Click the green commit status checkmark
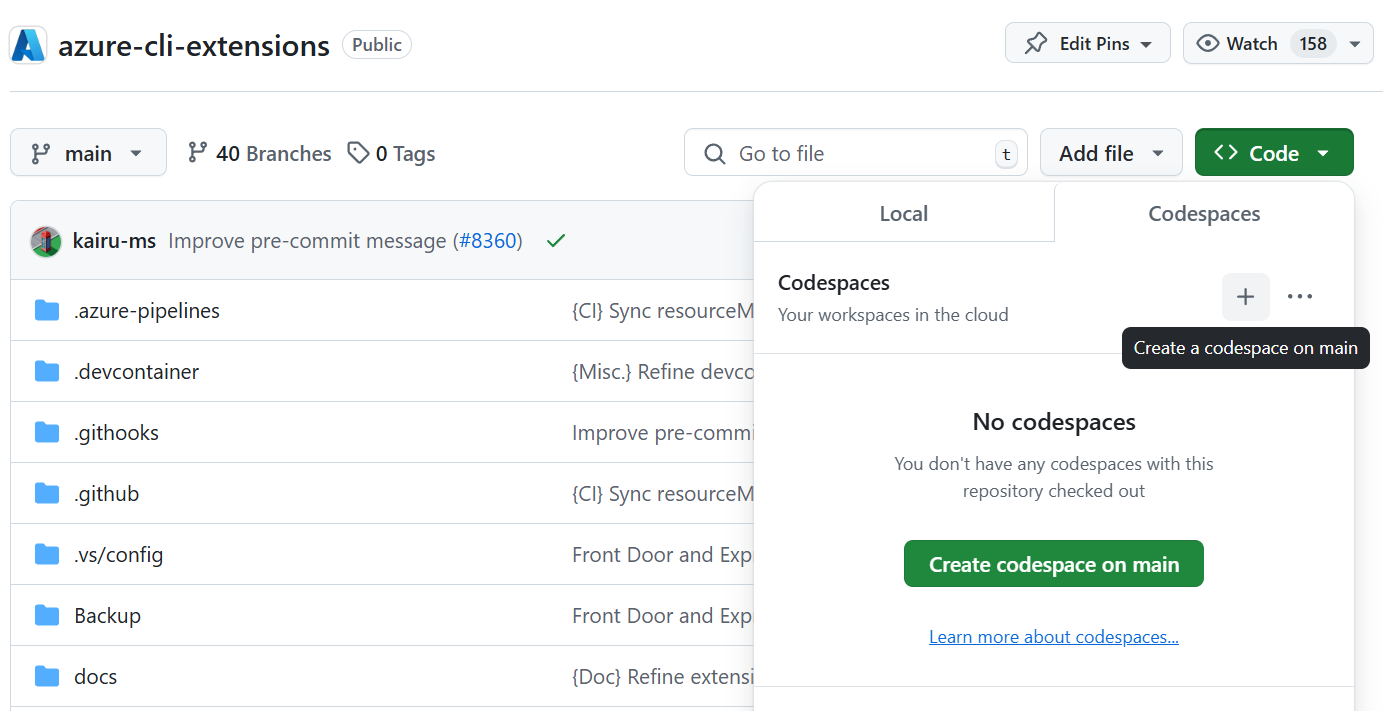 pos(556,241)
